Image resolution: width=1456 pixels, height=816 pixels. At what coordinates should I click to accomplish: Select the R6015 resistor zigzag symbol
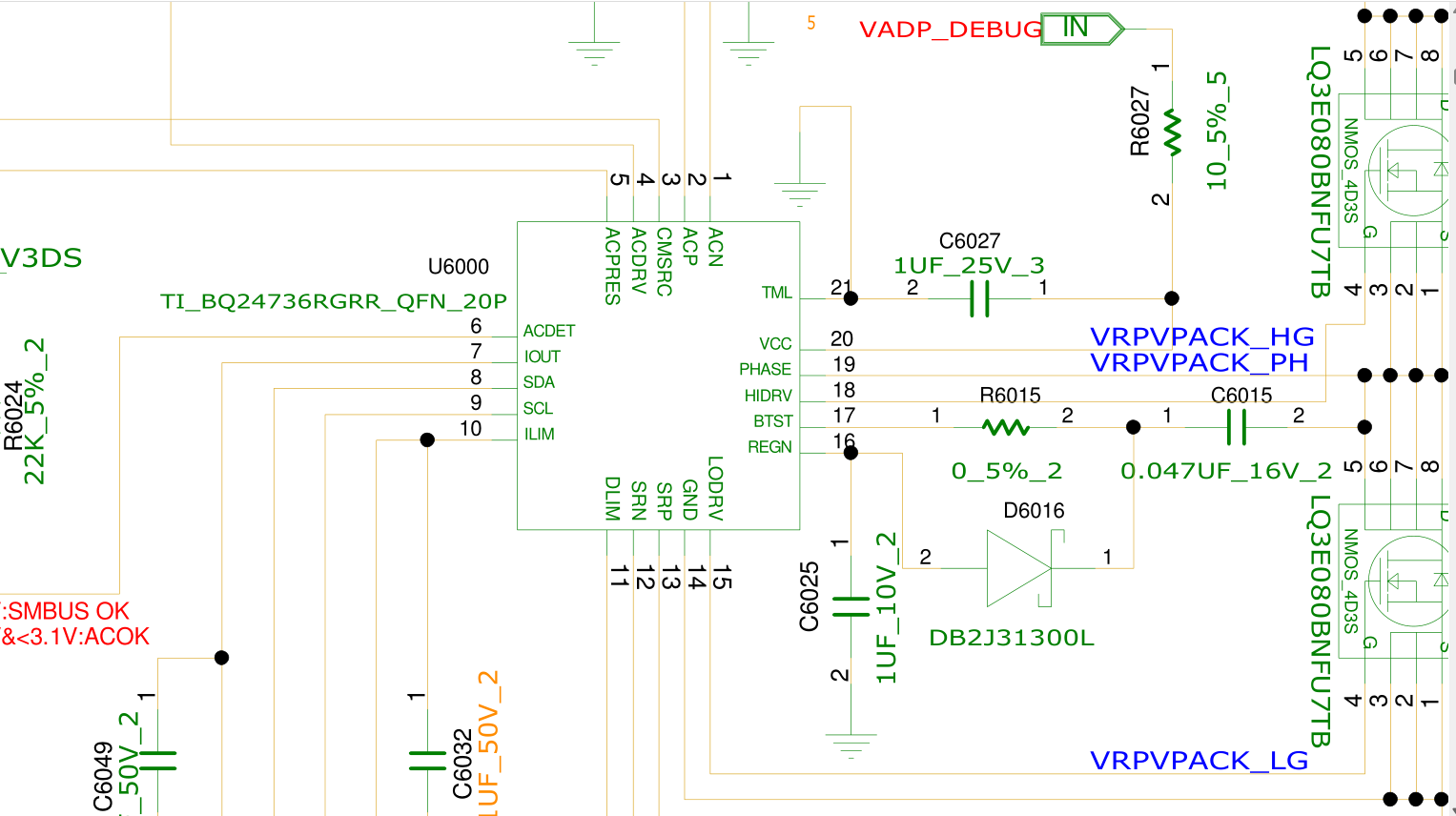coord(1005,427)
